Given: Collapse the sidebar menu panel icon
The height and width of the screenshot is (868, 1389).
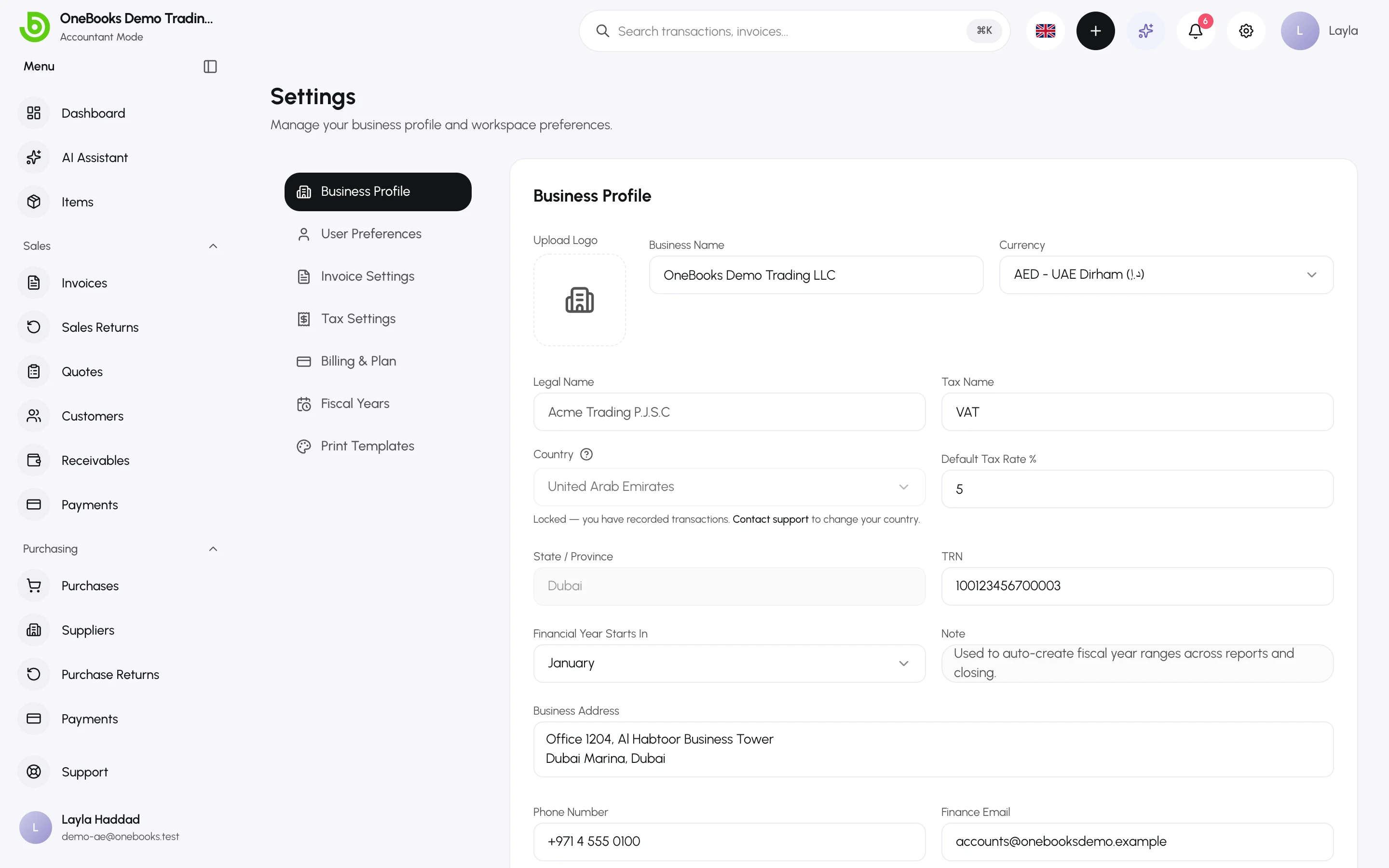Looking at the screenshot, I should coord(210,67).
